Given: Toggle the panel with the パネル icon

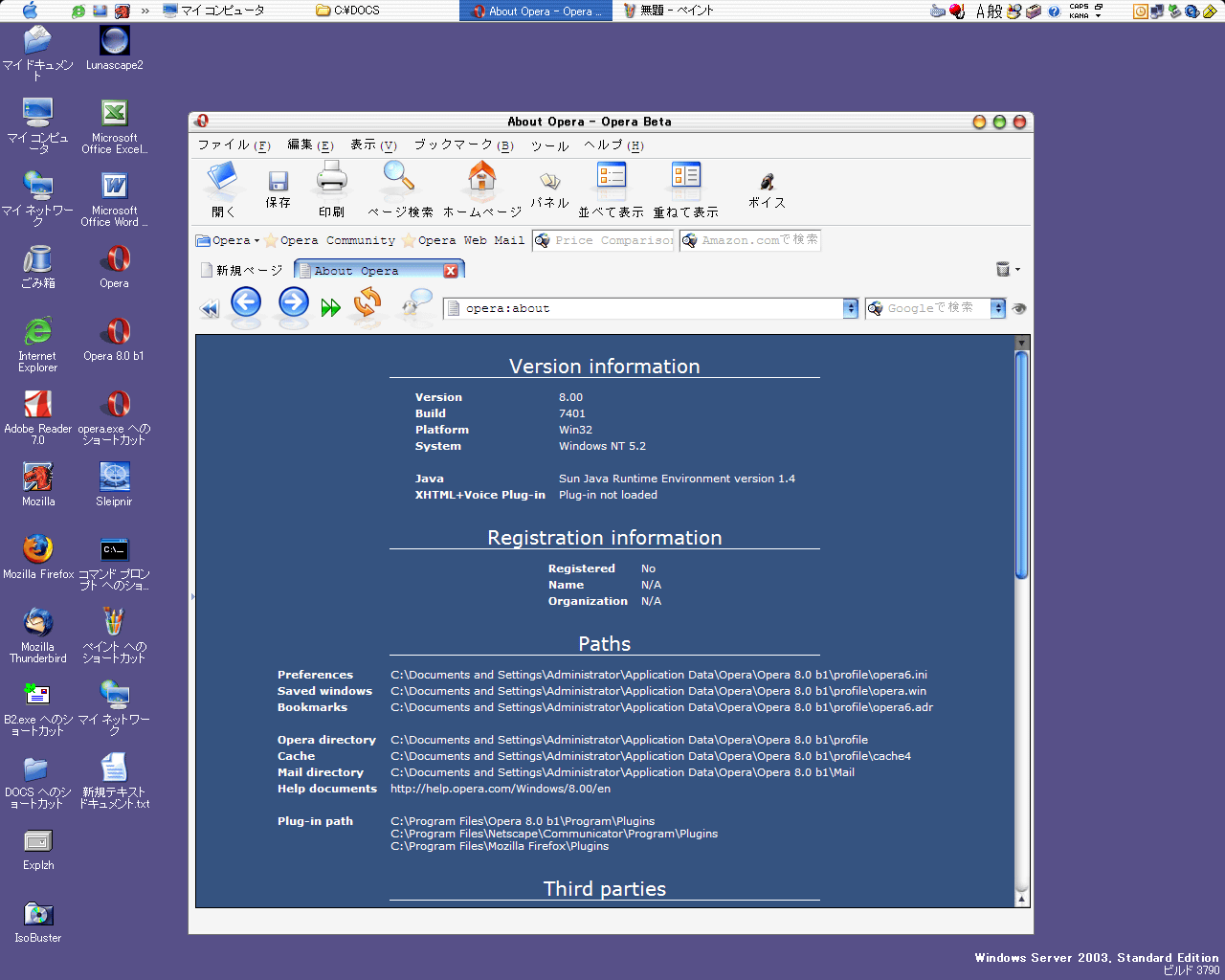Looking at the screenshot, I should (x=550, y=189).
